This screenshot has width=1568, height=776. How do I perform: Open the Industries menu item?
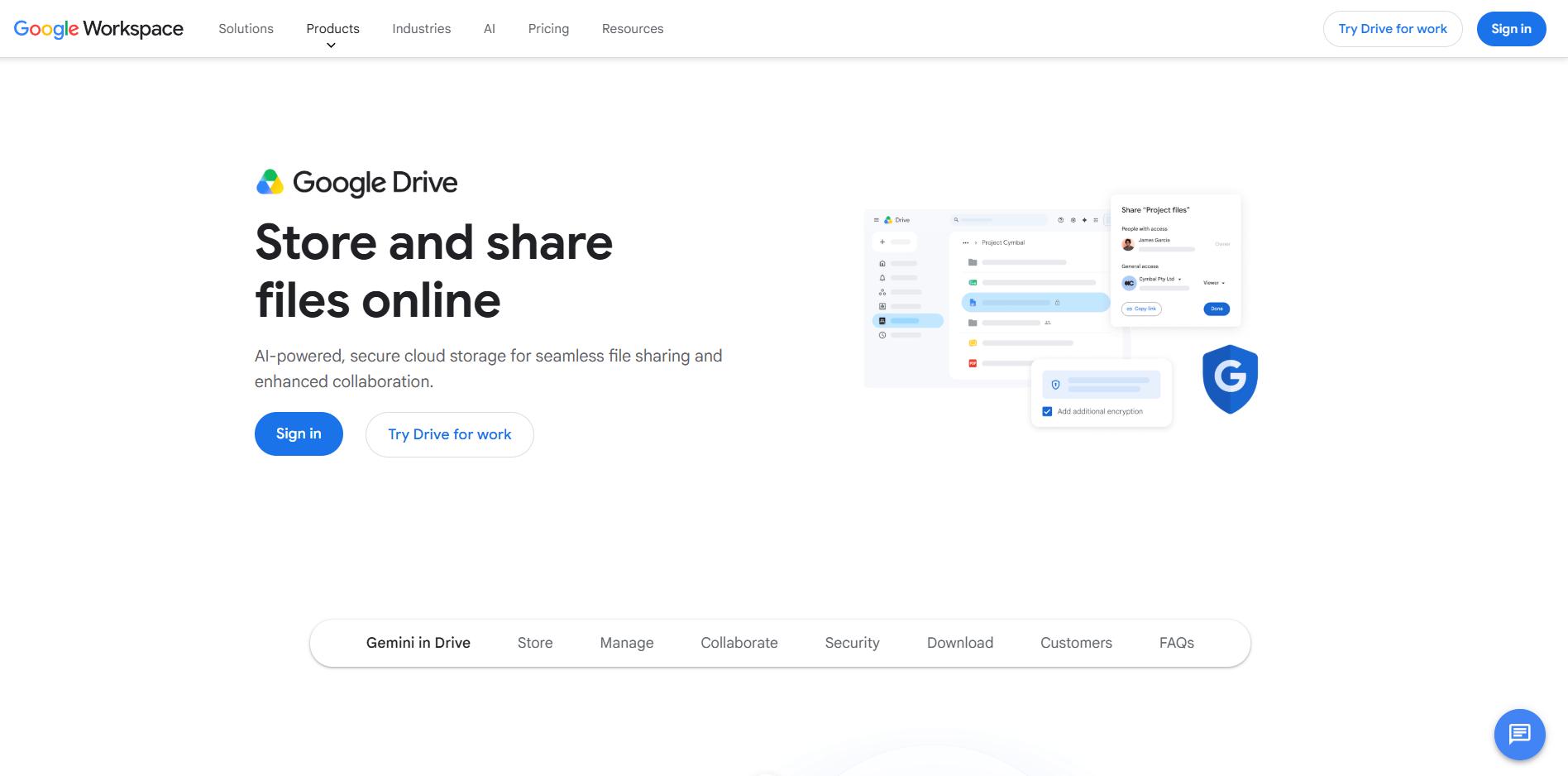pos(421,29)
